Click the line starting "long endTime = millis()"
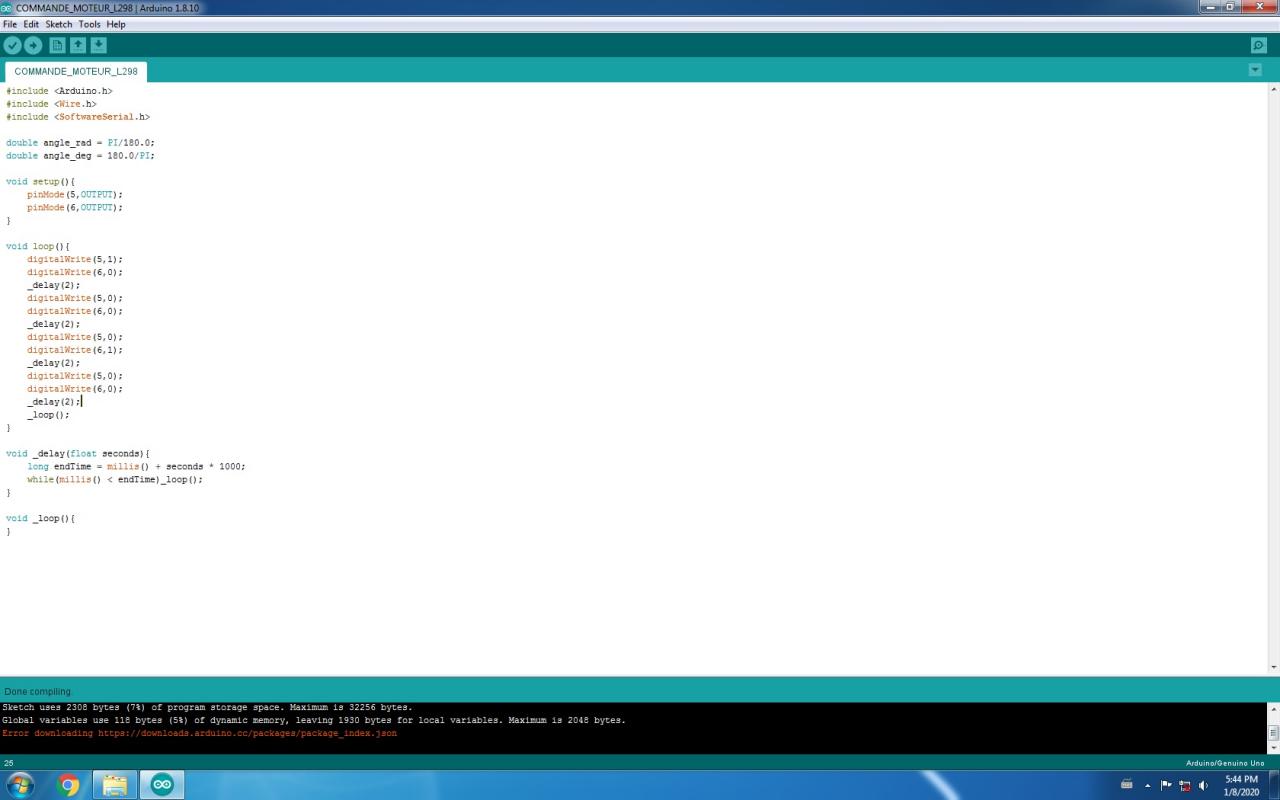The image size is (1280, 800). click(136, 467)
